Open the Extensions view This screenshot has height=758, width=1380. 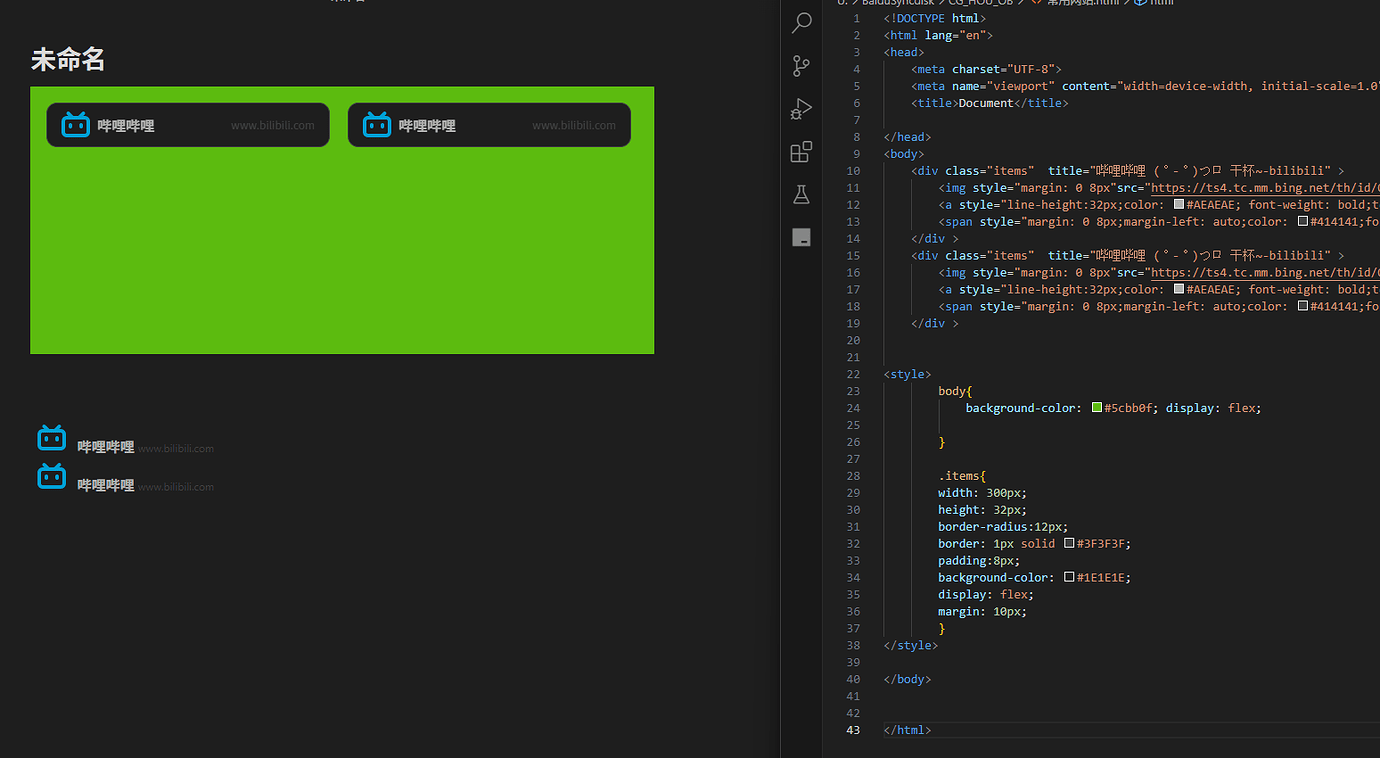[x=800, y=151]
